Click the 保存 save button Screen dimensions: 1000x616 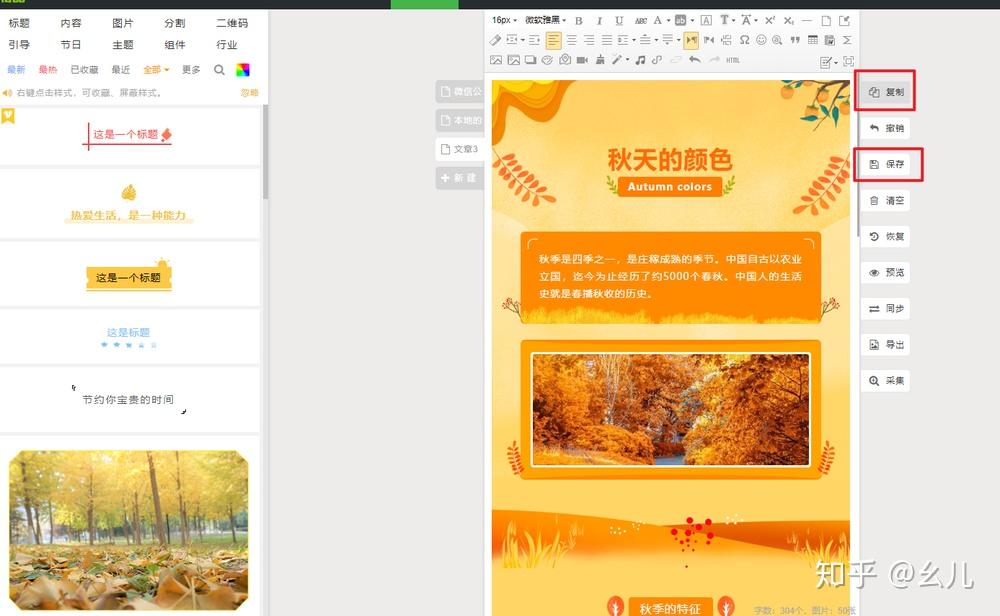886,164
